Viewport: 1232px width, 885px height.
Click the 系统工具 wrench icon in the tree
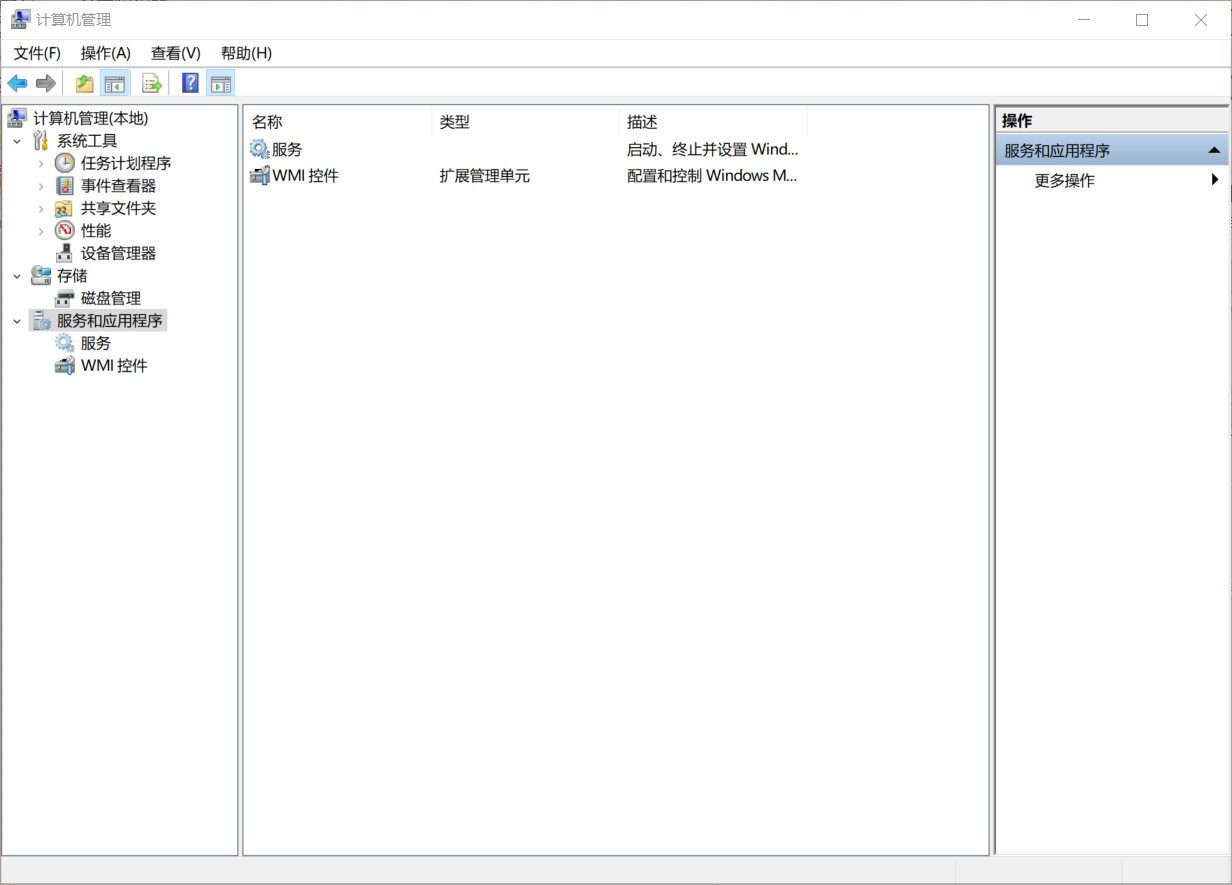[41, 141]
